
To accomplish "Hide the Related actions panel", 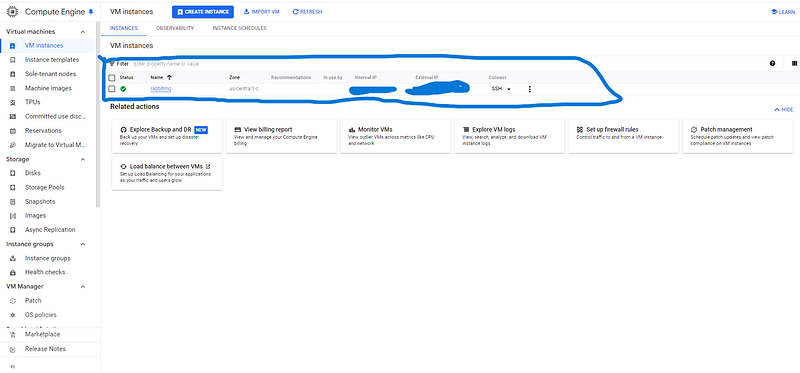I will pyautogui.click(x=784, y=110).
